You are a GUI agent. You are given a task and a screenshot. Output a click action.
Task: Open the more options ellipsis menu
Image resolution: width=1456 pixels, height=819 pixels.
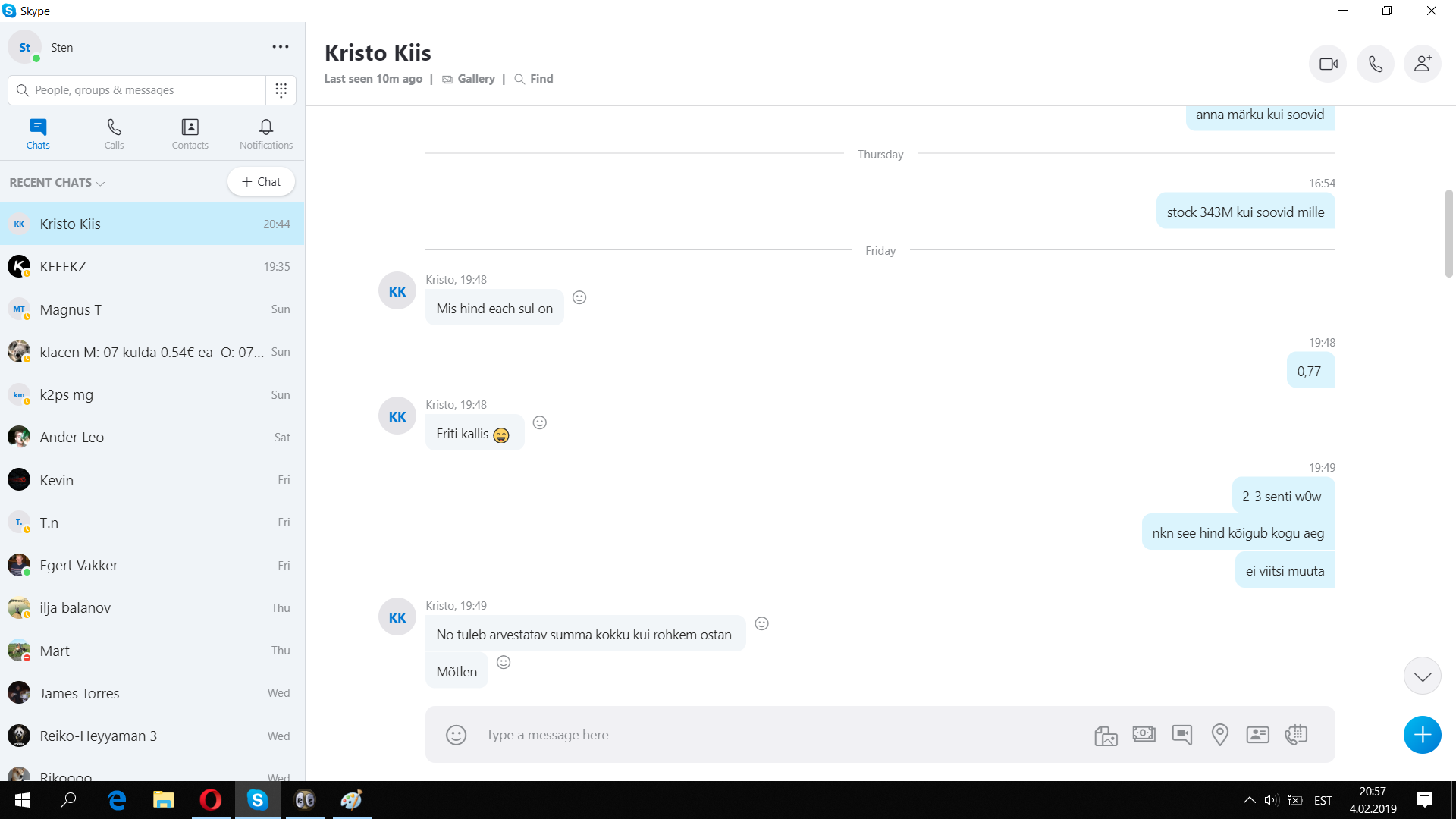click(281, 47)
